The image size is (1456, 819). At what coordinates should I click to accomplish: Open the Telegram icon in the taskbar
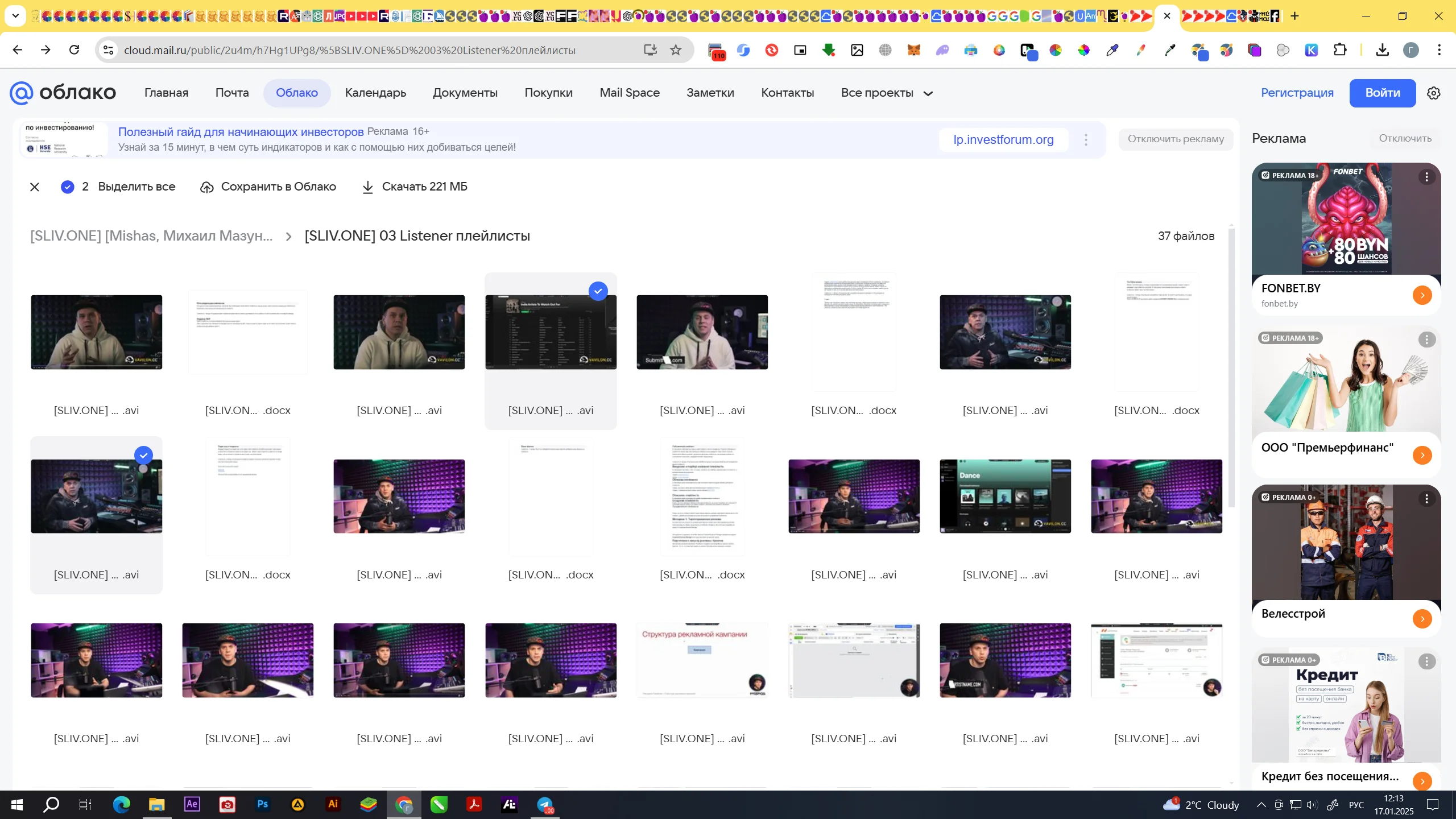[545, 804]
